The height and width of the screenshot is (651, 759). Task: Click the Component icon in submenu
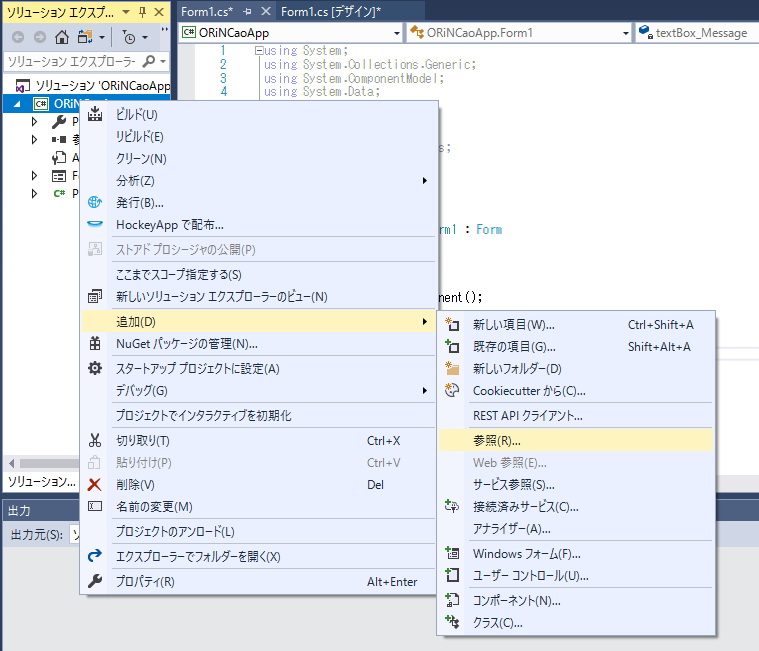point(452,600)
